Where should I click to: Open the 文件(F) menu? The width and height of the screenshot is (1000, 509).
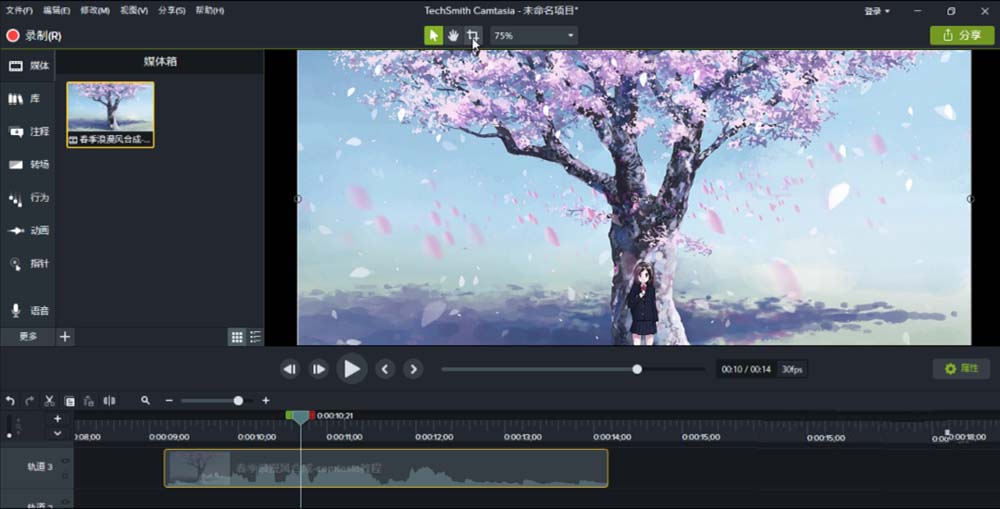click(19, 10)
